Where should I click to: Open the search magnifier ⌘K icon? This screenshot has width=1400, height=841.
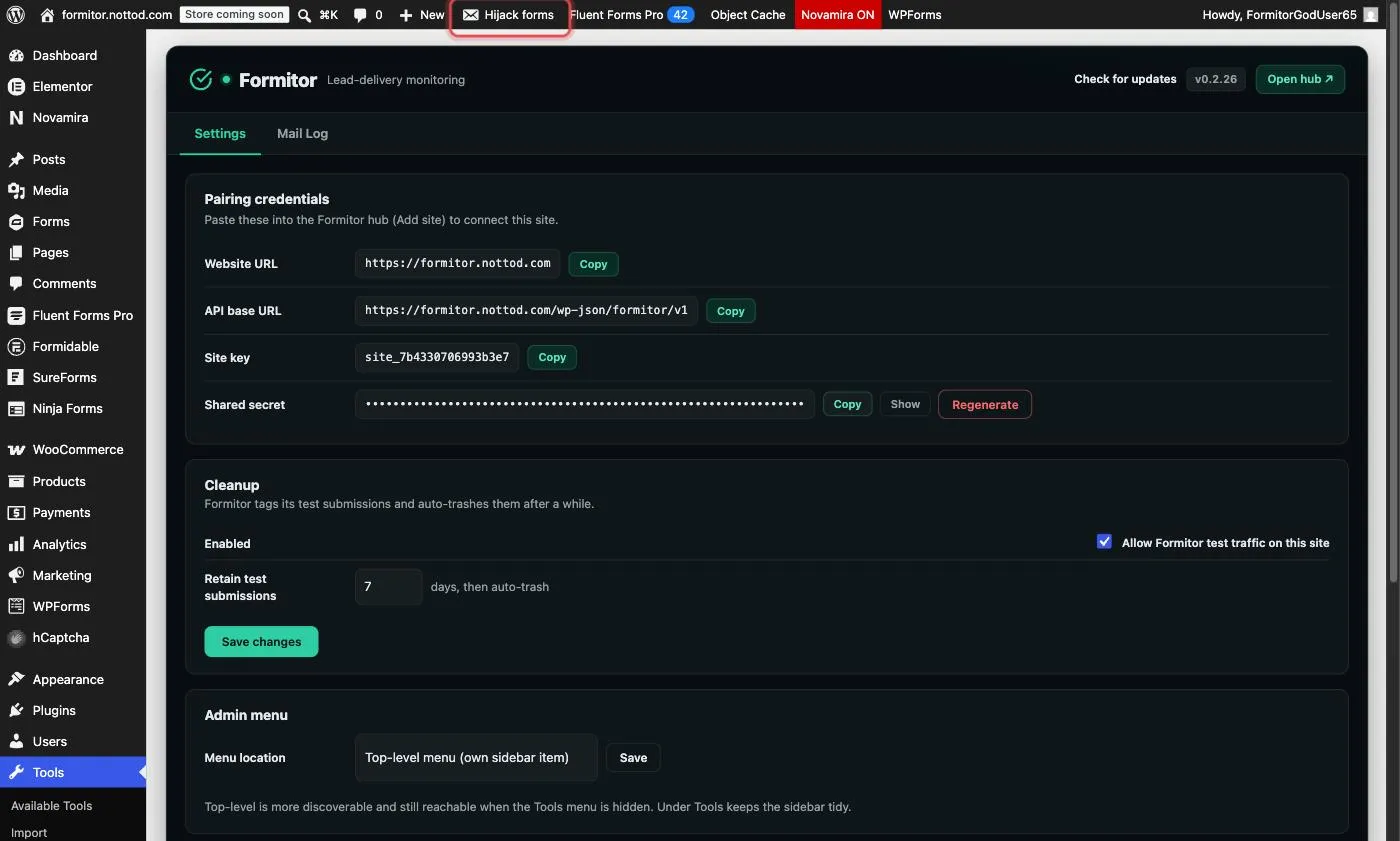click(x=305, y=15)
